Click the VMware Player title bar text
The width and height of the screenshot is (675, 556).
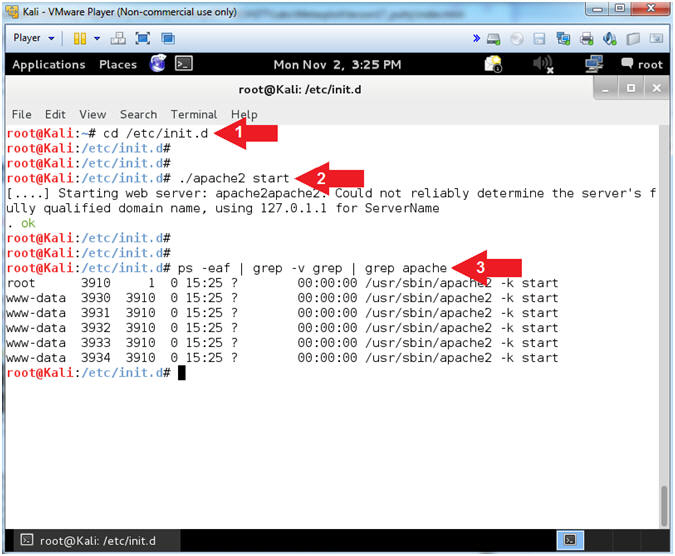[129, 12]
